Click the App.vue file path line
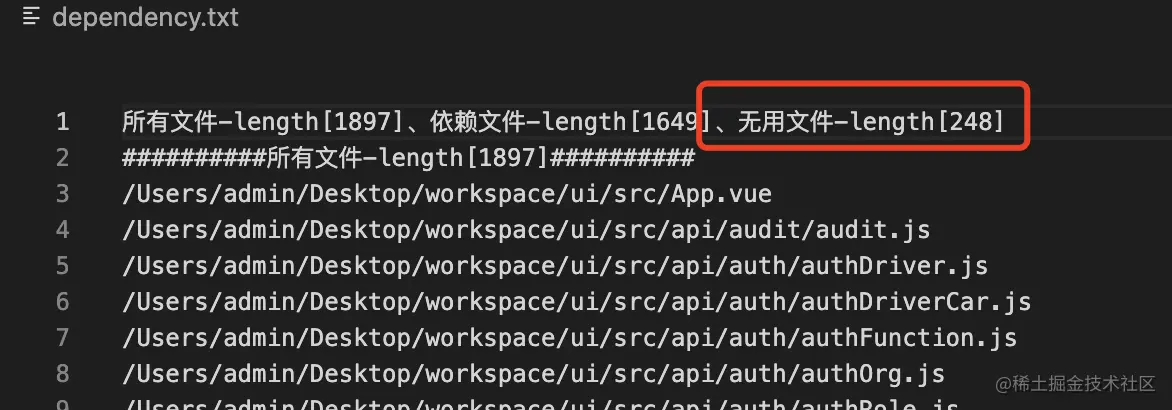This screenshot has width=1172, height=410. click(x=447, y=194)
